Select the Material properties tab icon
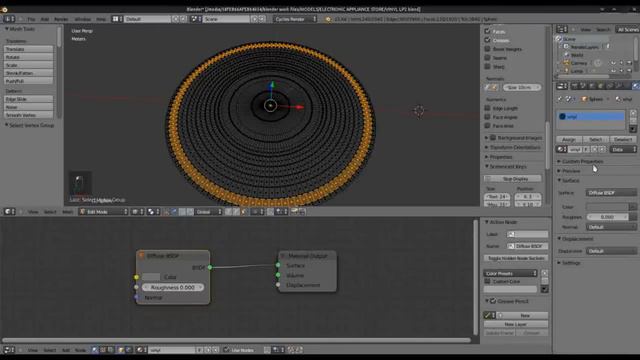 click(x=636, y=86)
